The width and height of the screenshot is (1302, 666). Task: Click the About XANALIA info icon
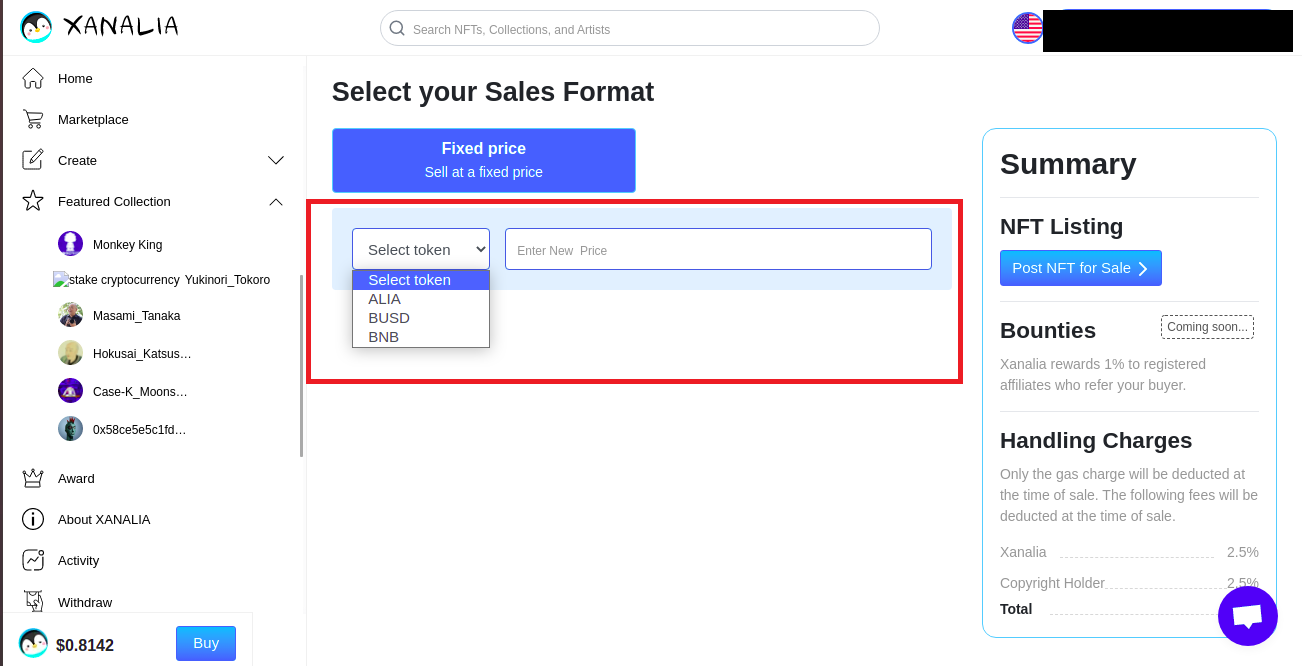(33, 519)
